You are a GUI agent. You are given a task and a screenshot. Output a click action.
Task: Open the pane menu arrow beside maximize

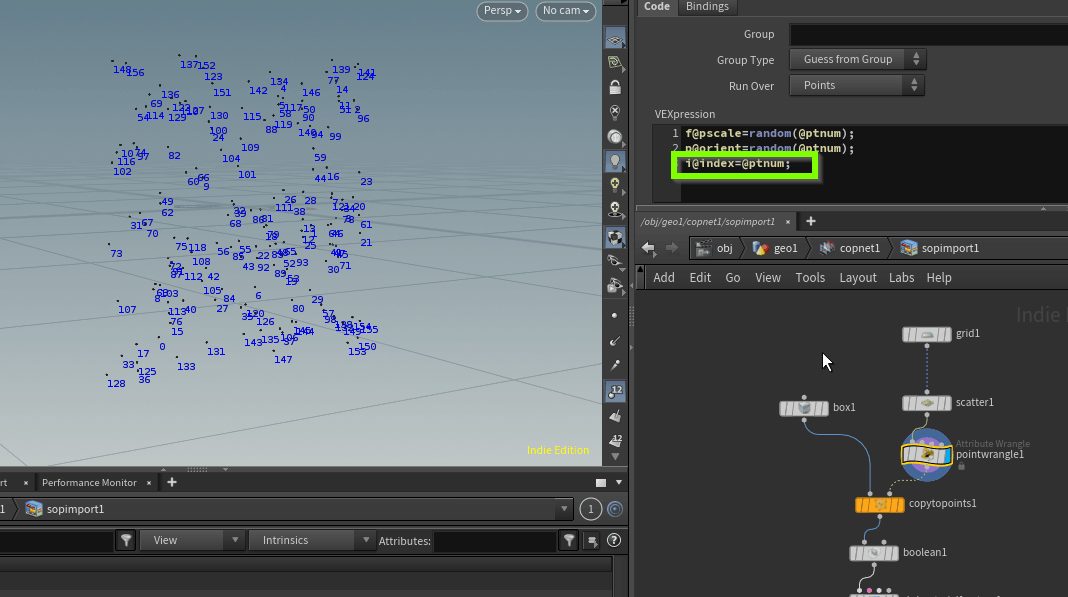[618, 483]
